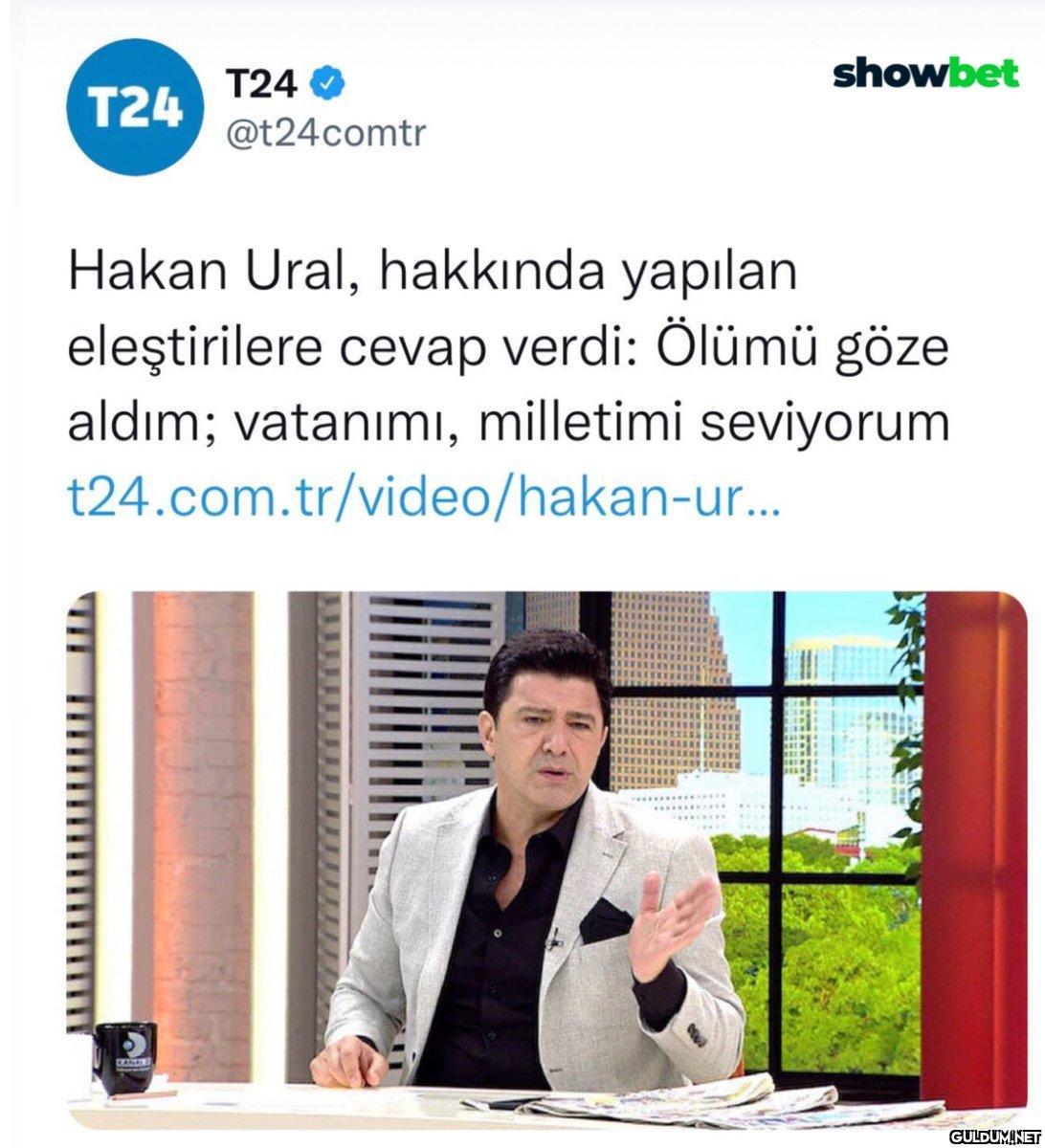Open the @t24comtr handle
Image resolution: width=1045 pixels, height=1148 pixels.
coord(325,134)
